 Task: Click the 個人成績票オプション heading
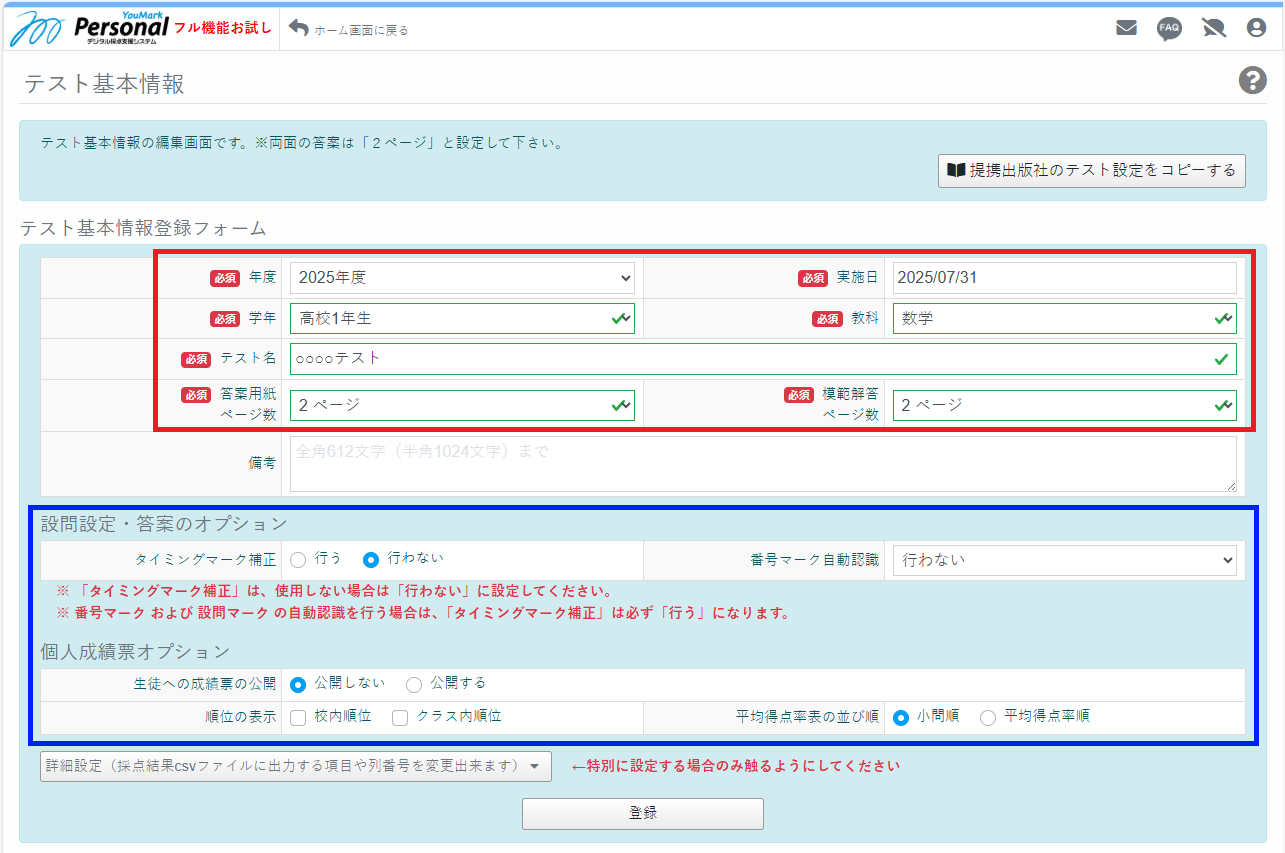pos(135,652)
